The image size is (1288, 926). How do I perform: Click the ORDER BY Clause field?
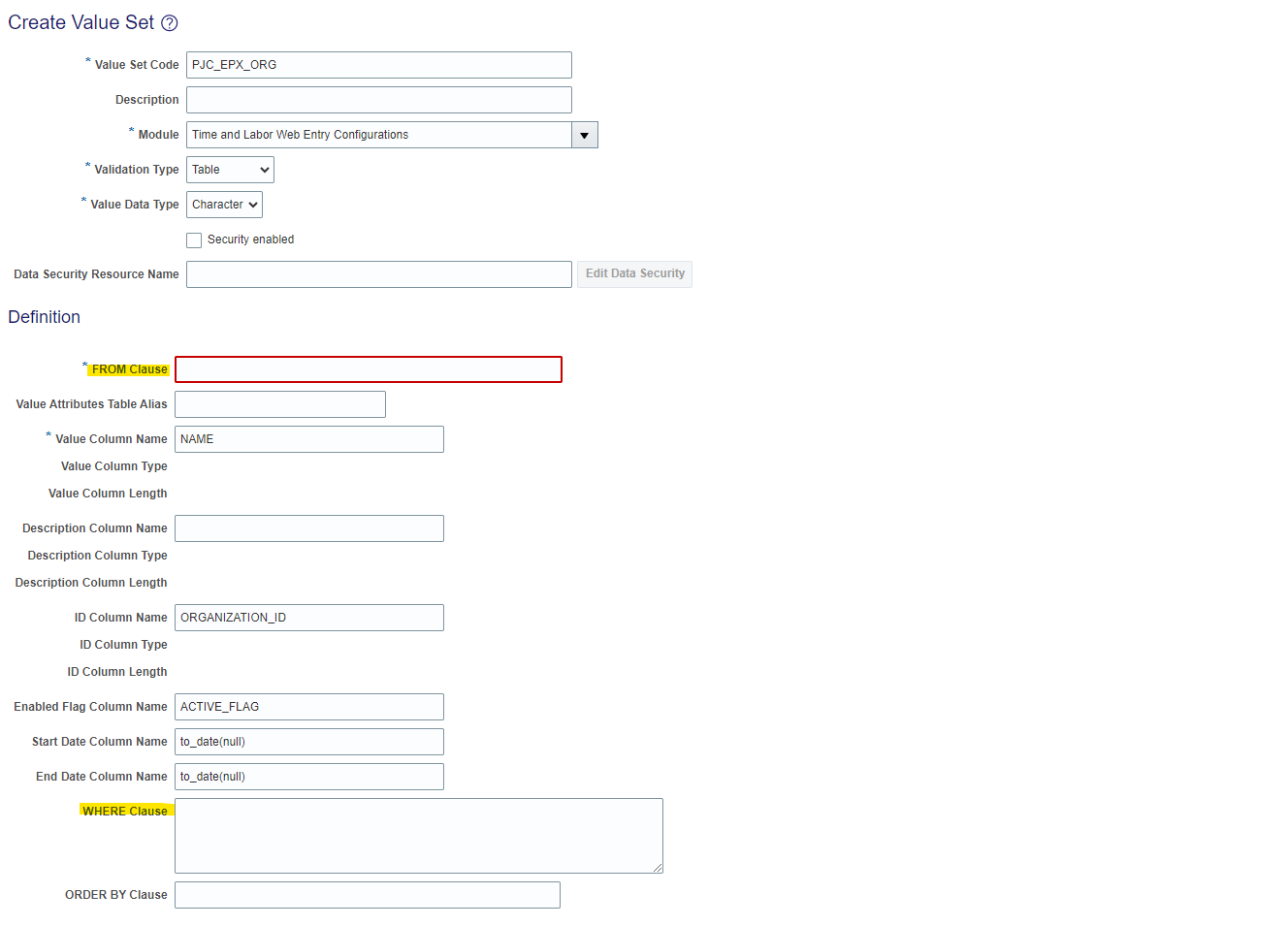(x=367, y=894)
